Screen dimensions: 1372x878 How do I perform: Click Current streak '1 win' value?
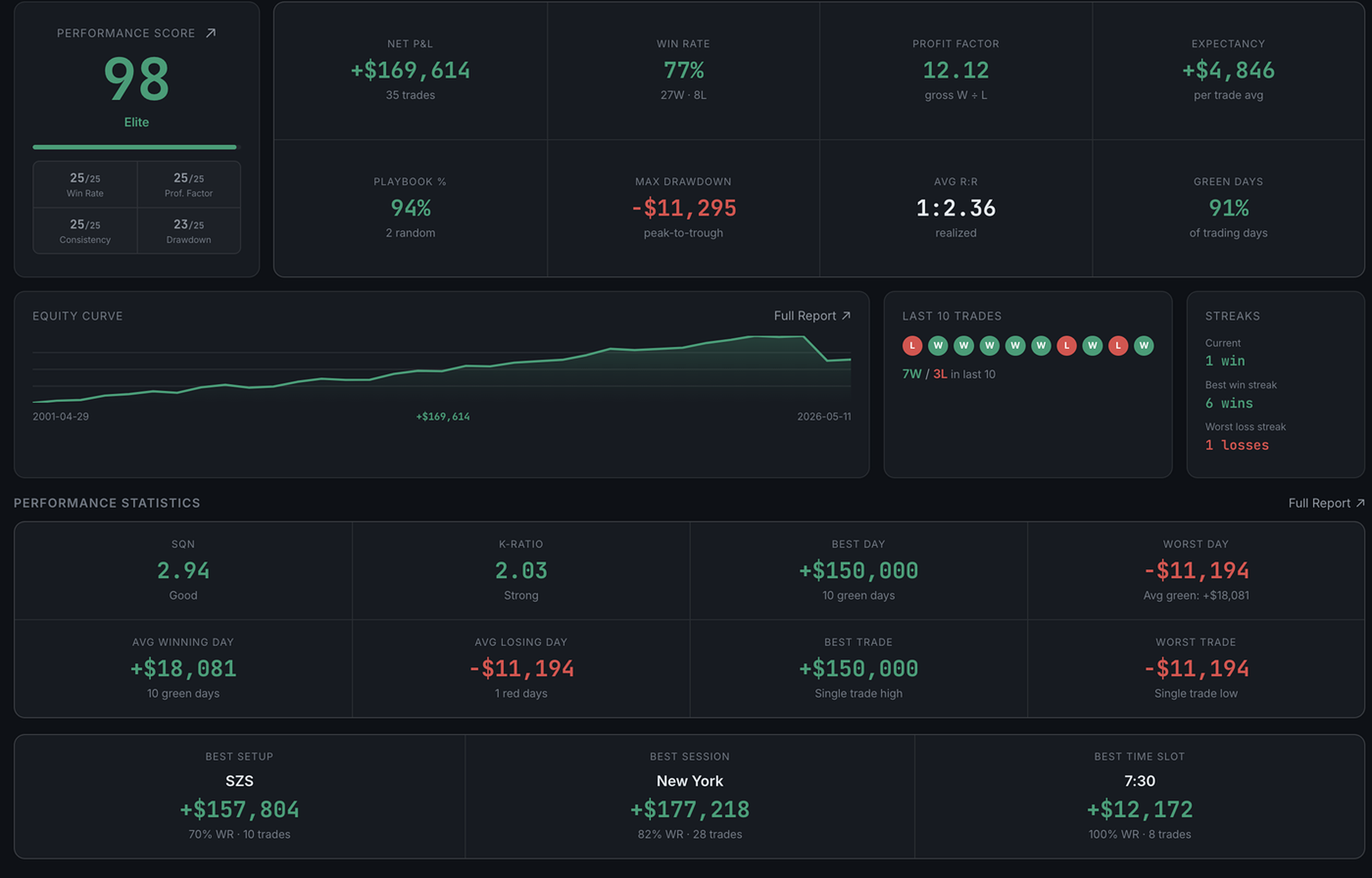(1225, 360)
